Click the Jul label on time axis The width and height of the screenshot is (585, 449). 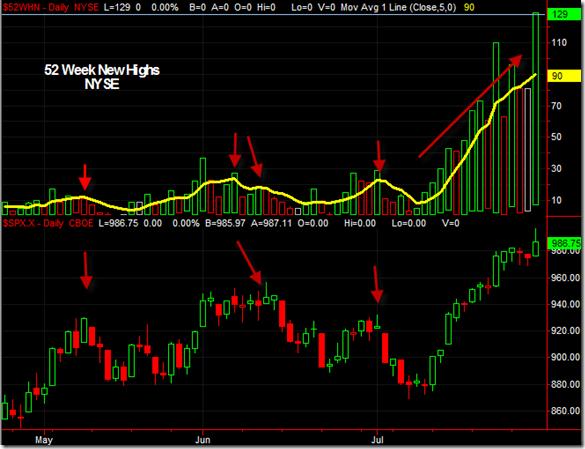click(377, 440)
